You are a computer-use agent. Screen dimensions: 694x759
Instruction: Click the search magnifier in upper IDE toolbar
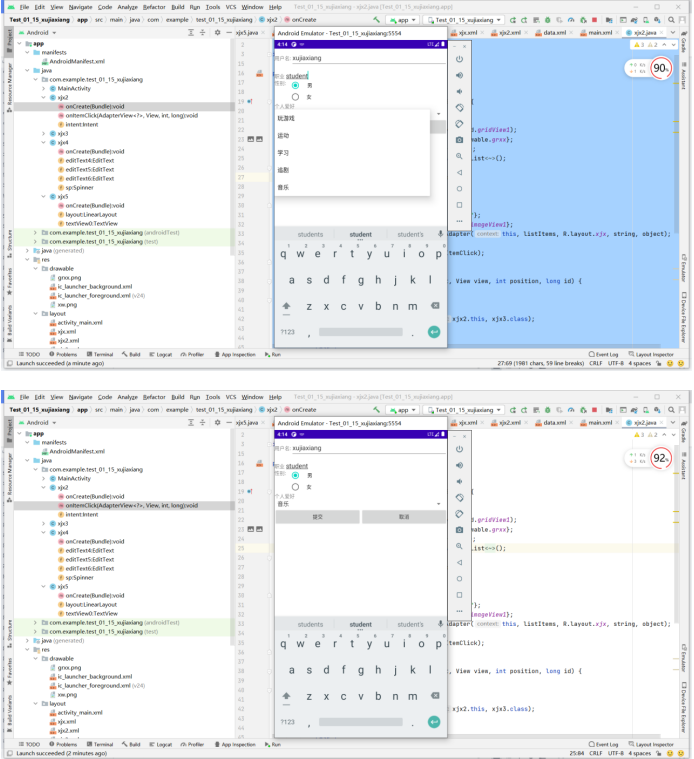coord(671,20)
